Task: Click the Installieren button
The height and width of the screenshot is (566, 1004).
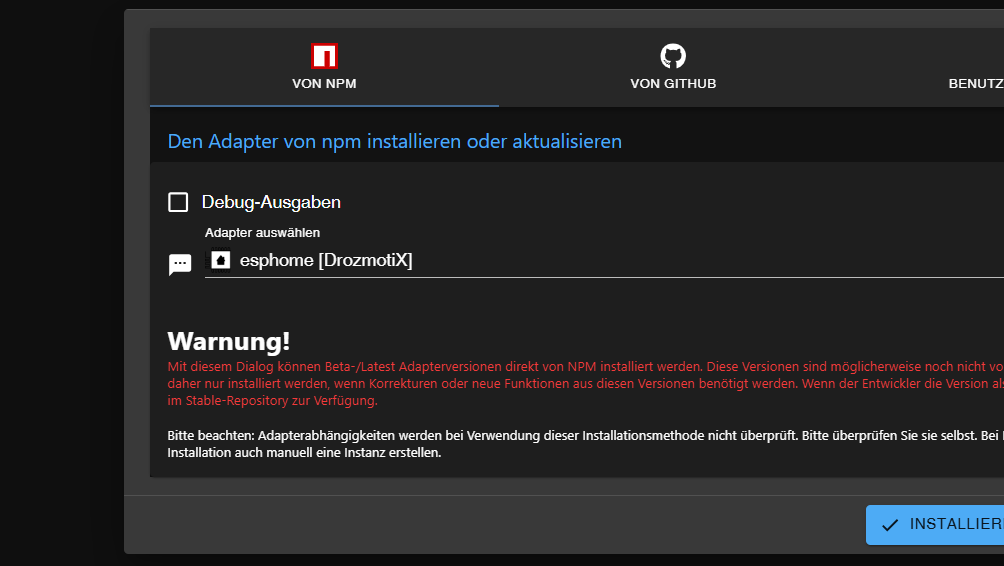Action: (x=935, y=524)
